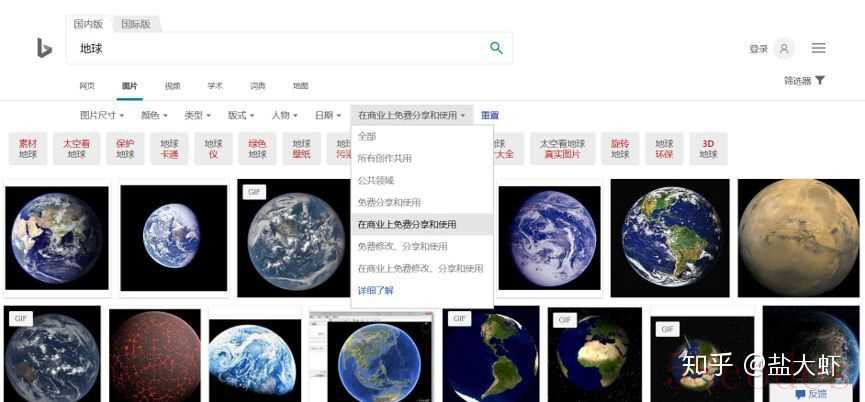The height and width of the screenshot is (402, 865).
Task: Open the tan Mars globe thumbnail
Action: pos(798,238)
